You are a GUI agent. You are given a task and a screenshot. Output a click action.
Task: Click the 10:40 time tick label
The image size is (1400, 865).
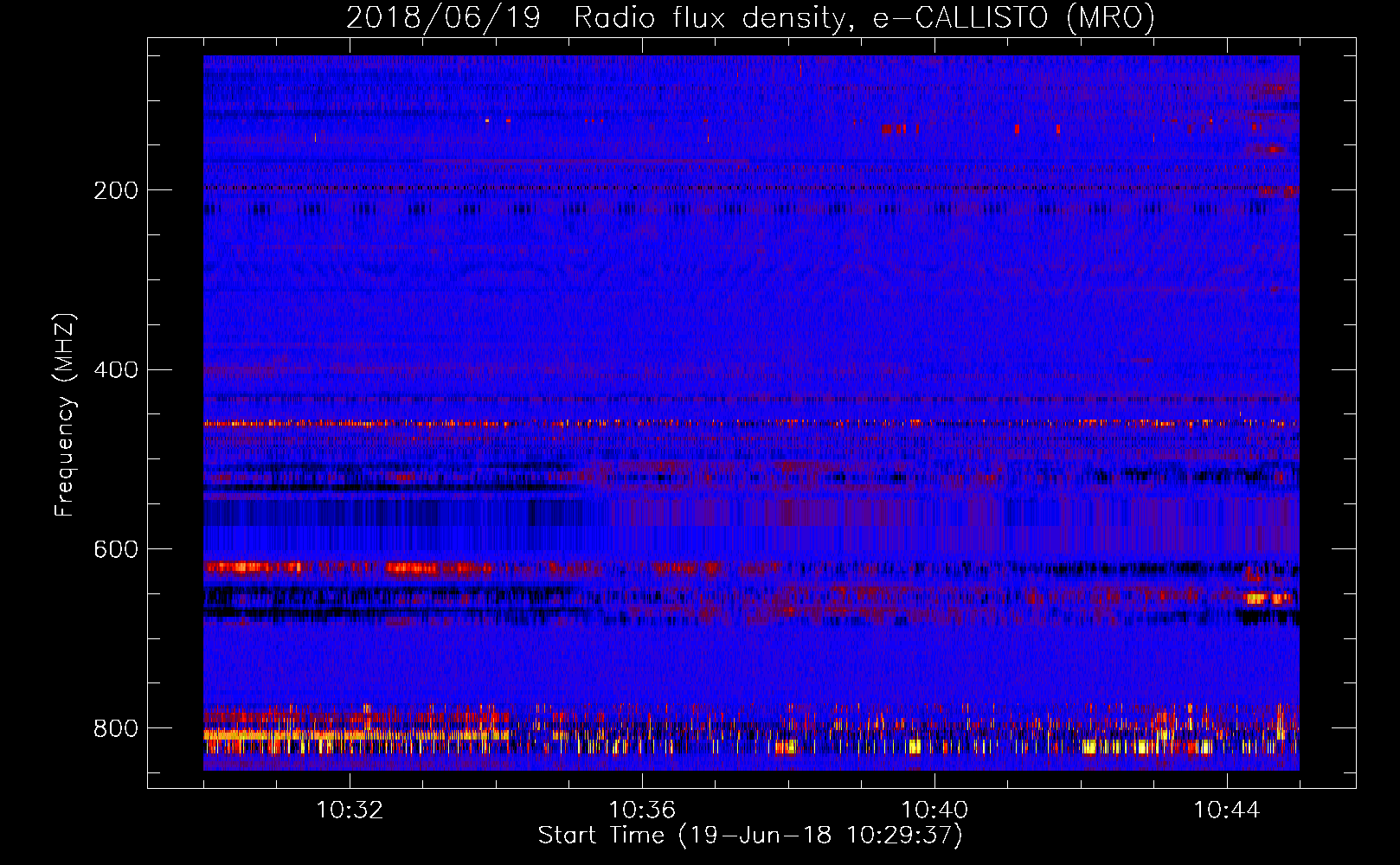point(934,811)
